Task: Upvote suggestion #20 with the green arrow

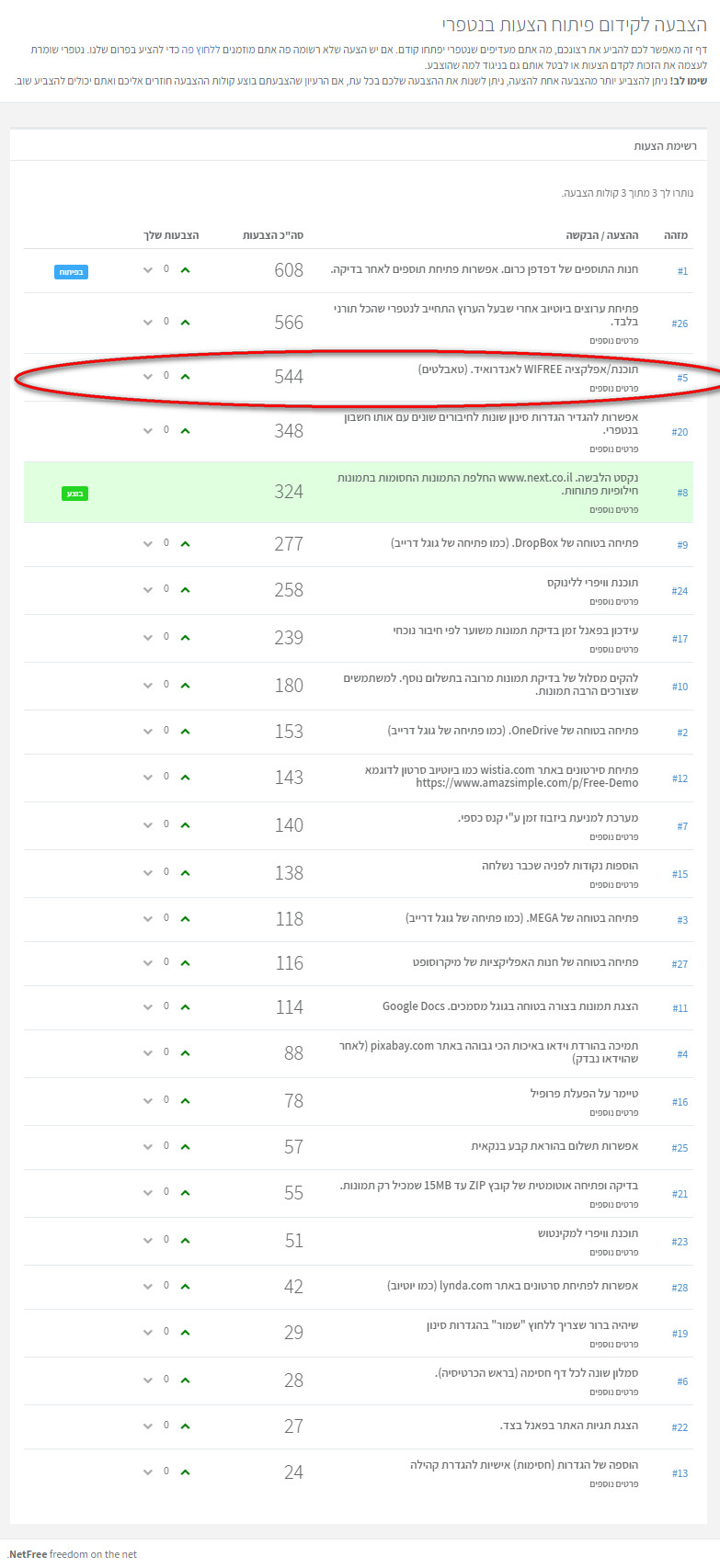Action: [x=185, y=431]
